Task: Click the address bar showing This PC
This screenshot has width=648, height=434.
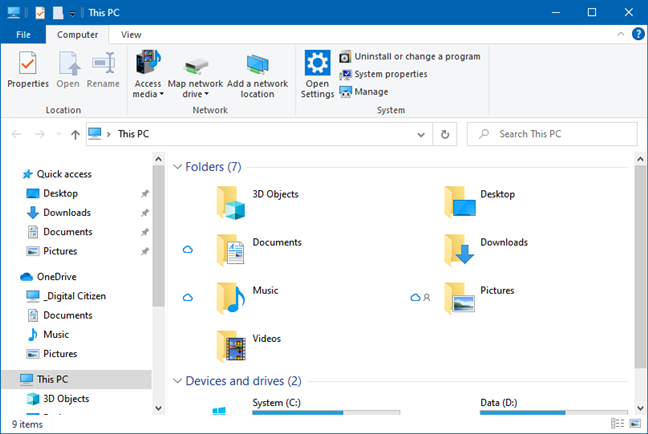Action: click(259, 134)
